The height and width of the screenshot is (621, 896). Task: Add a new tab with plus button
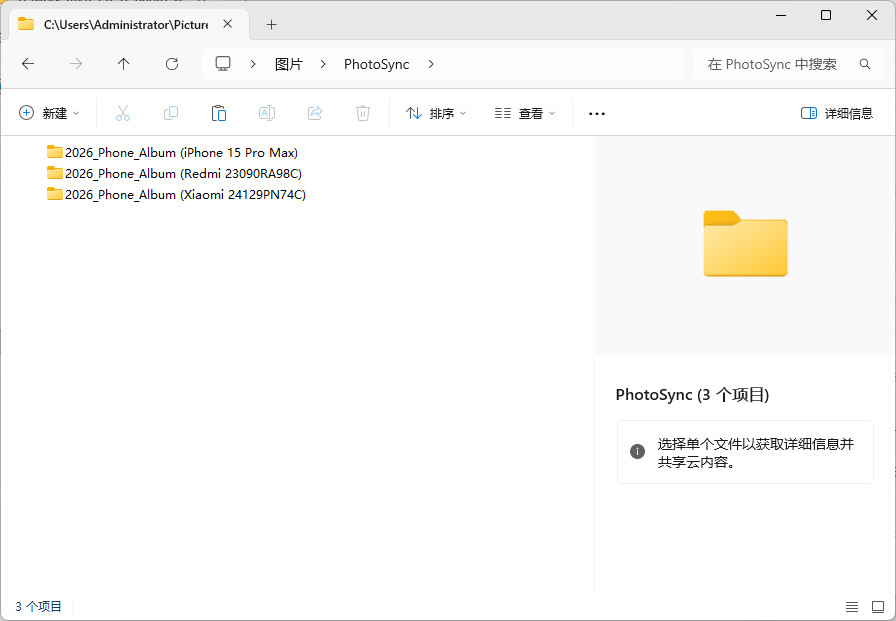click(271, 25)
